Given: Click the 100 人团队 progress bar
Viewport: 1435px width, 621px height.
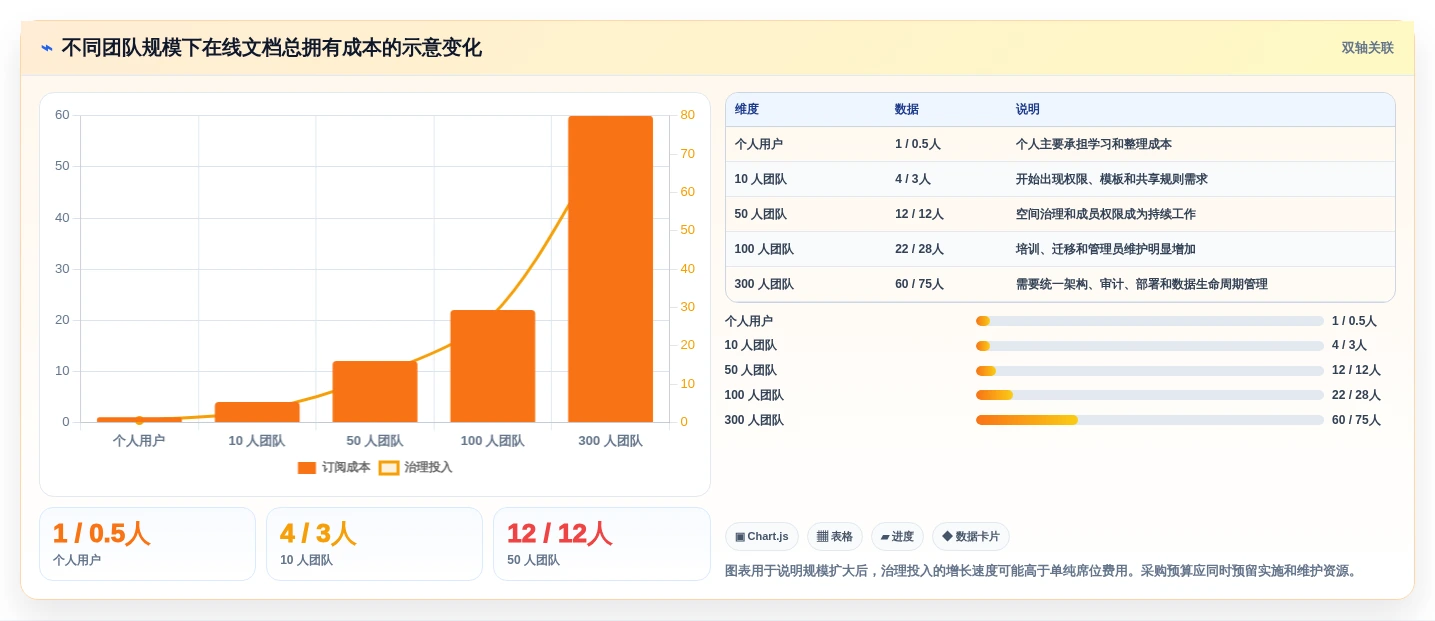Looking at the screenshot, I should pos(1150,395).
